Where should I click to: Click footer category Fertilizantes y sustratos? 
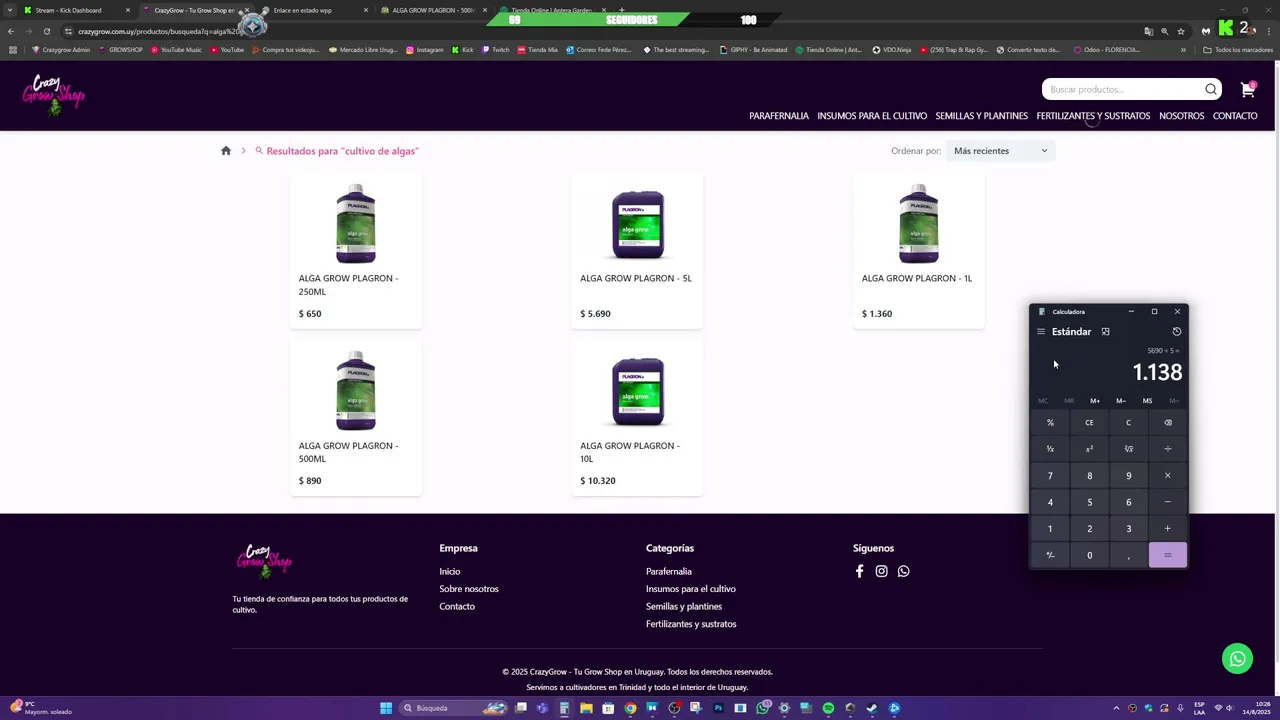point(691,624)
